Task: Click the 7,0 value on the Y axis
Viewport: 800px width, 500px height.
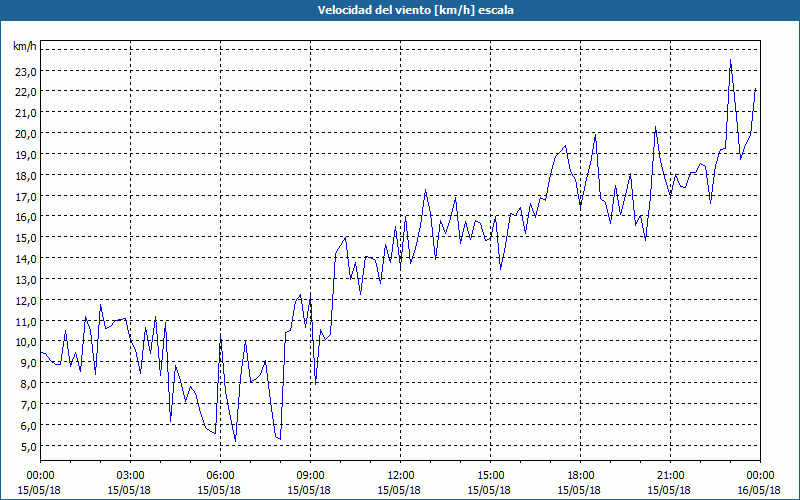Action: 28,405
